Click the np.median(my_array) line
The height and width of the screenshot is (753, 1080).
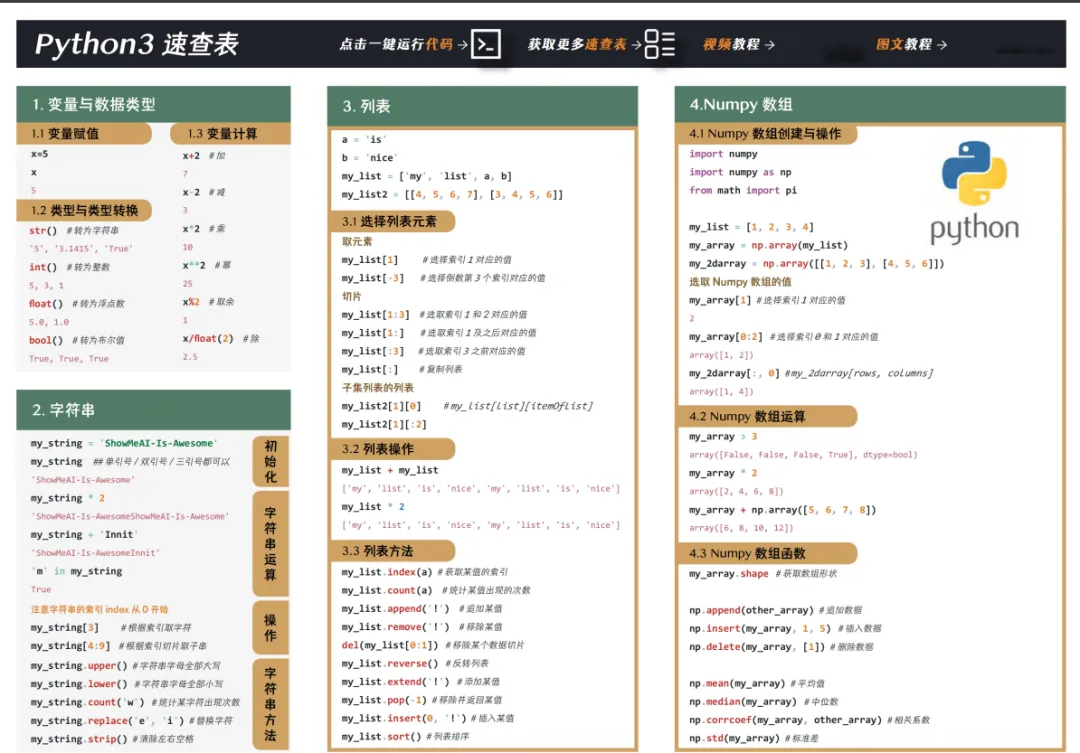pyautogui.click(x=764, y=701)
